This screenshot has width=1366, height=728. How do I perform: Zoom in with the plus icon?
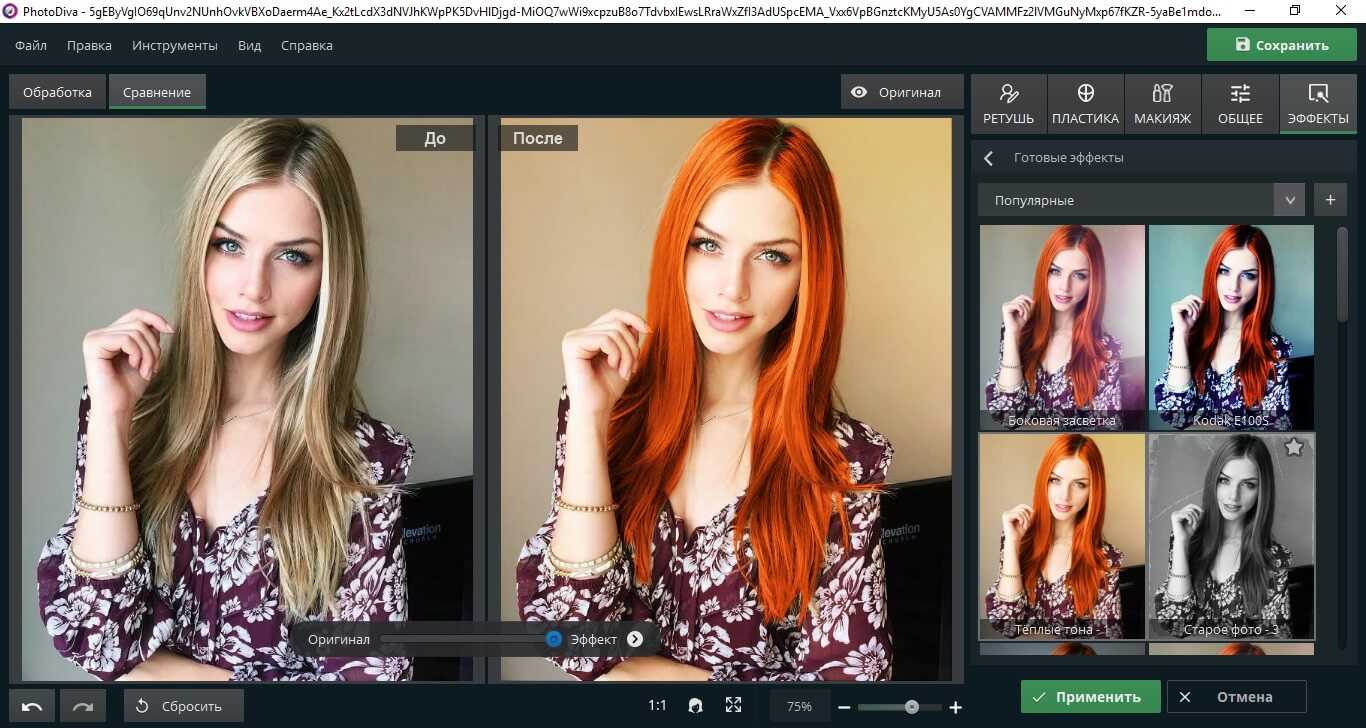[x=955, y=707]
